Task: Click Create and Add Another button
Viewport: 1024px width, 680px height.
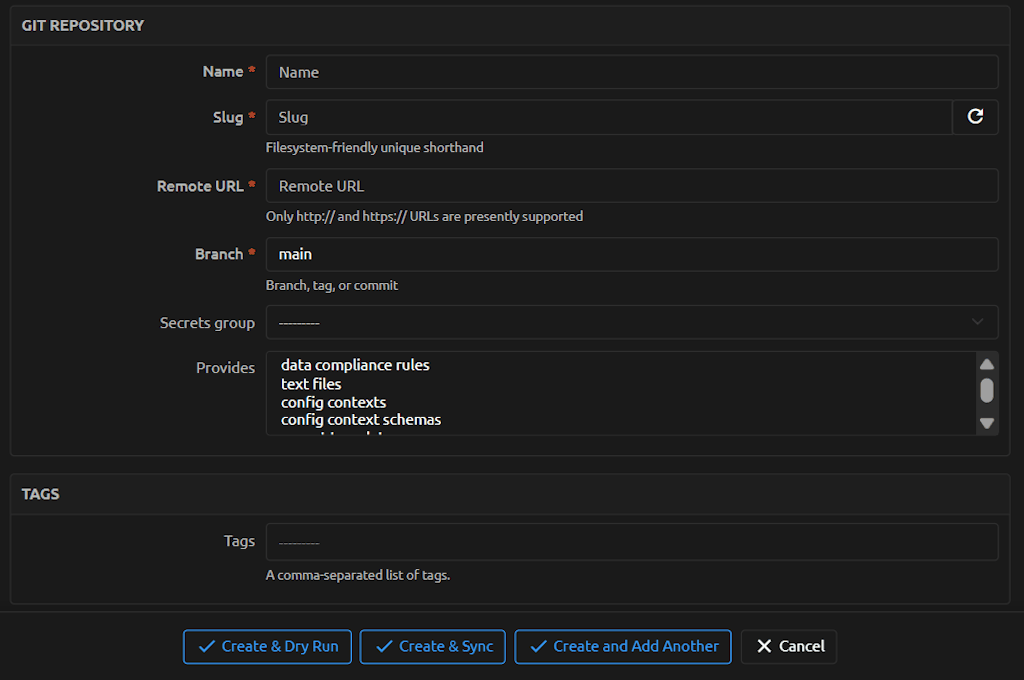Action: click(x=623, y=647)
